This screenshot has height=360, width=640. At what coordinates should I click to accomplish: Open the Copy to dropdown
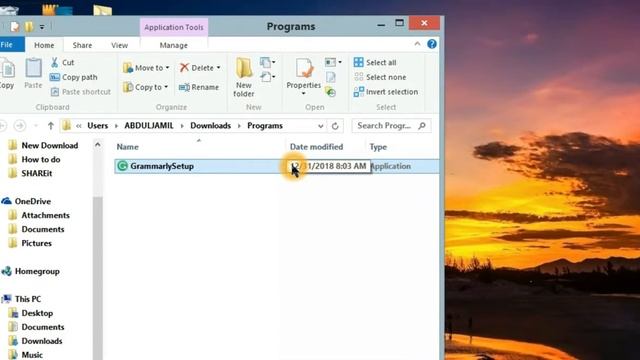[x=145, y=87]
